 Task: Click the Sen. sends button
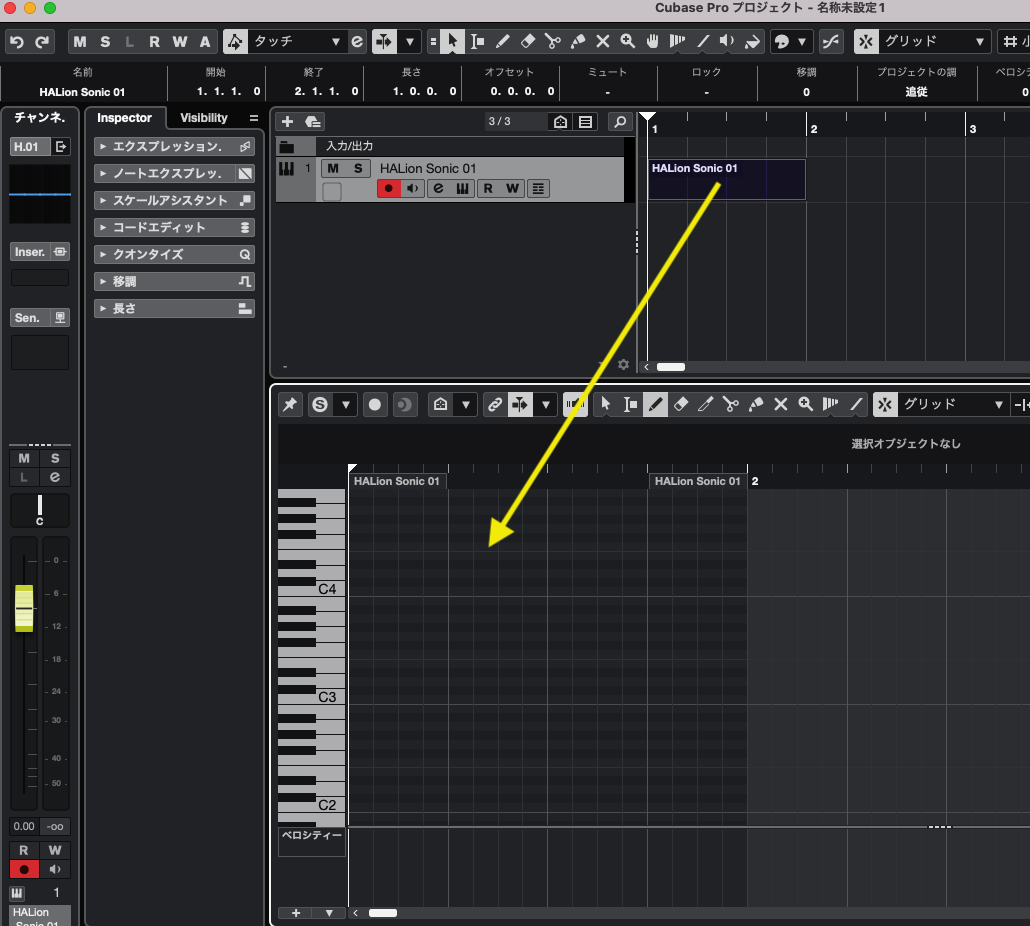[x=39, y=318]
